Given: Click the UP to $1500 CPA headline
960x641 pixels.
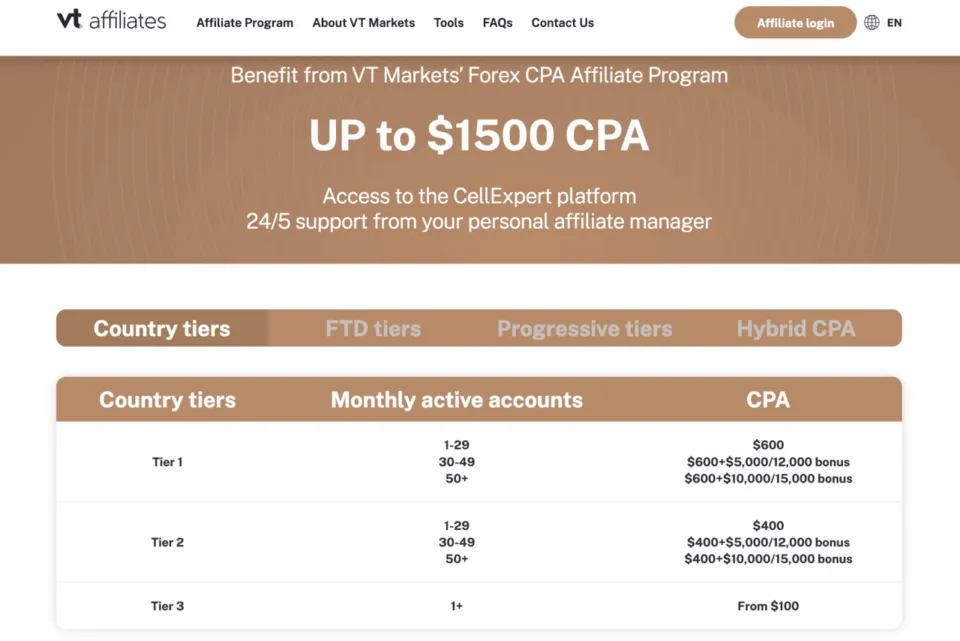Looking at the screenshot, I should click(x=480, y=135).
